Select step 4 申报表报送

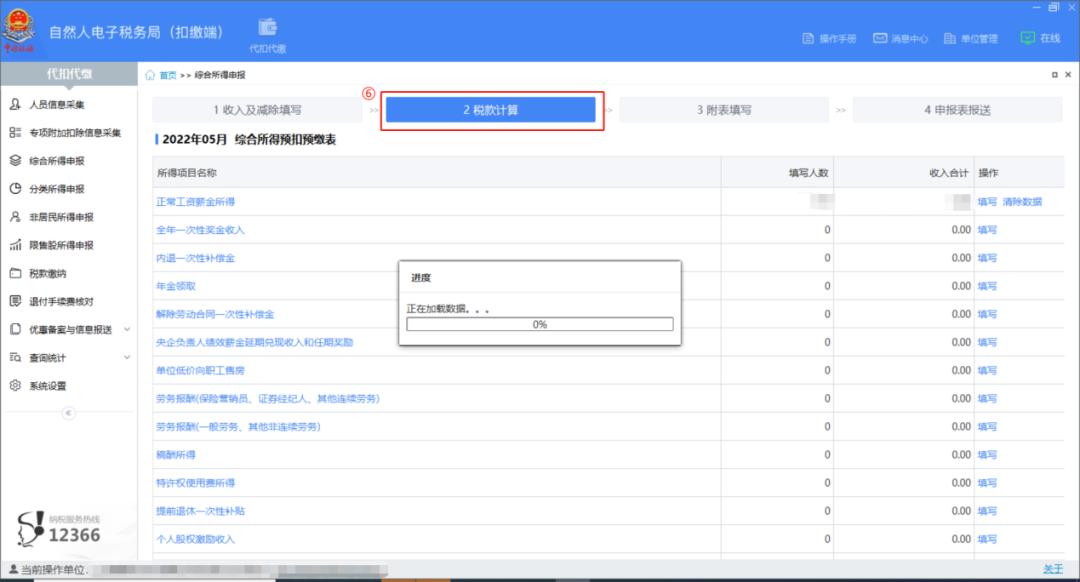pos(957,110)
